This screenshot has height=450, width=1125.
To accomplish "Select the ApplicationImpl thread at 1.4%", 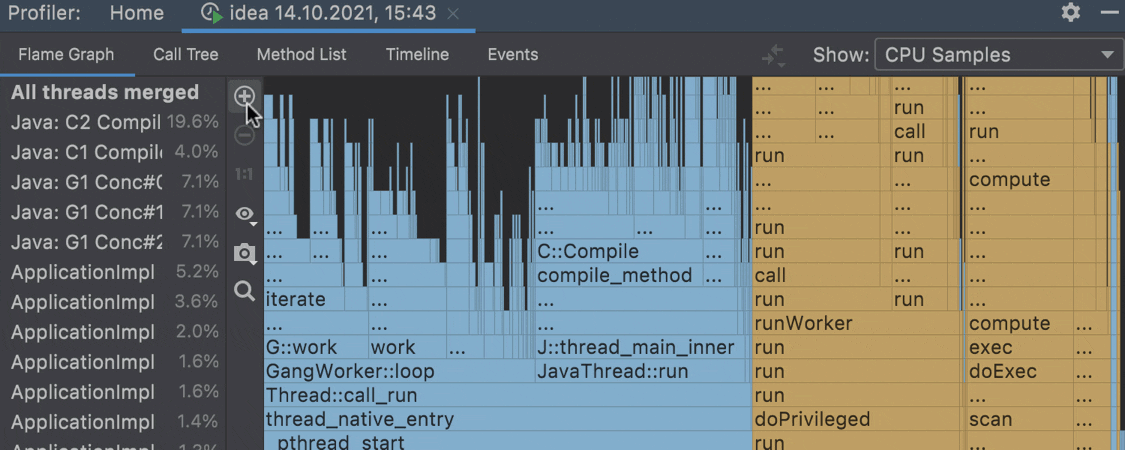I will (x=113, y=421).
